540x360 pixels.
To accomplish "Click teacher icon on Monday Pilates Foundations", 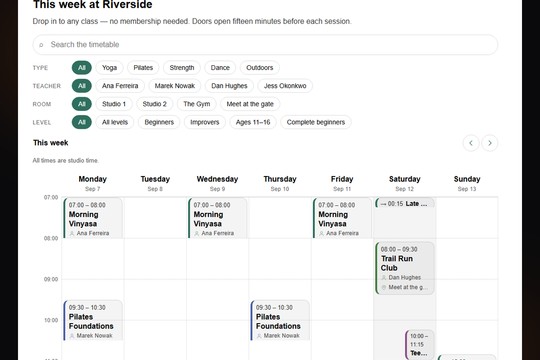I will [72, 336].
